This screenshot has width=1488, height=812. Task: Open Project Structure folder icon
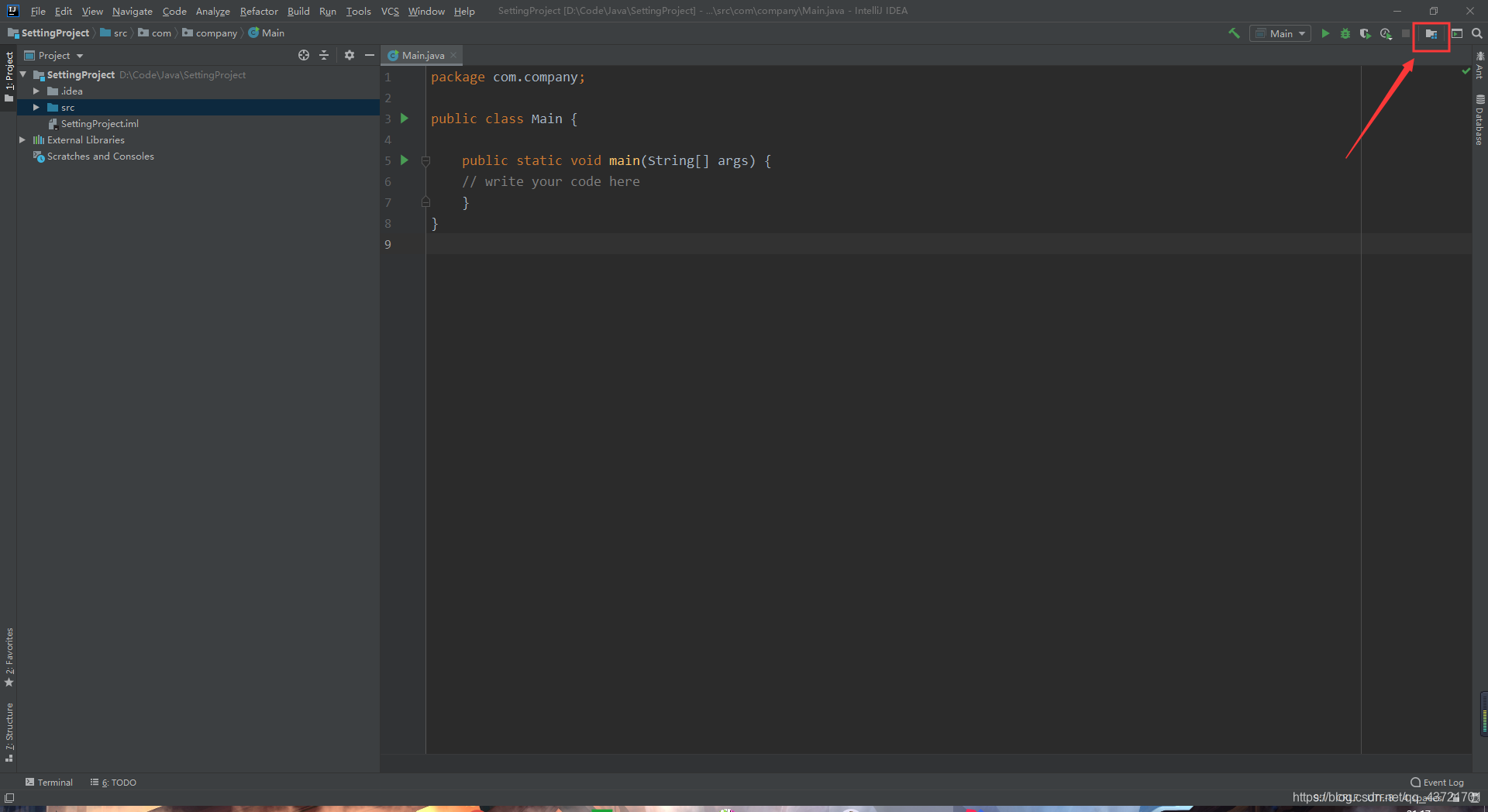click(x=1431, y=34)
